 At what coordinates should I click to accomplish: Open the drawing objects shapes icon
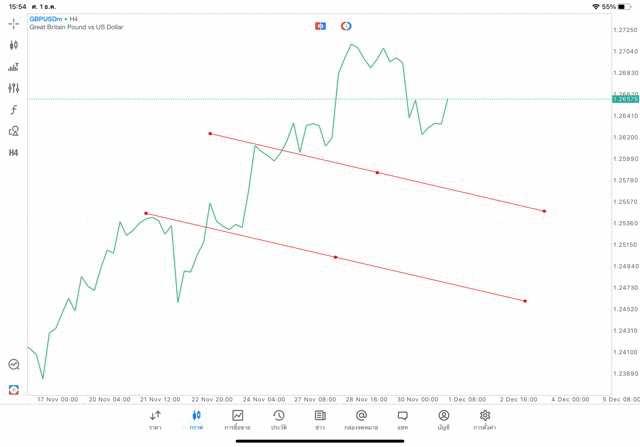pyautogui.click(x=14, y=131)
